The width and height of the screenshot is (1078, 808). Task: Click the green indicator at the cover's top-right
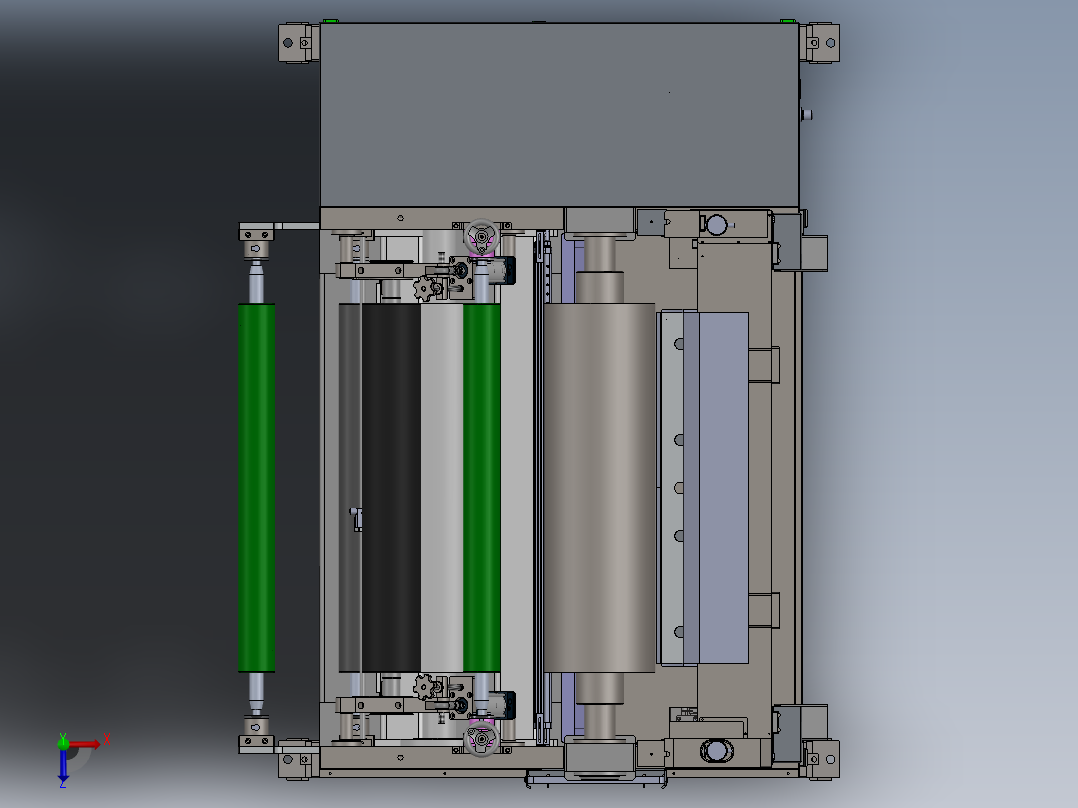pyautogui.click(x=787, y=21)
